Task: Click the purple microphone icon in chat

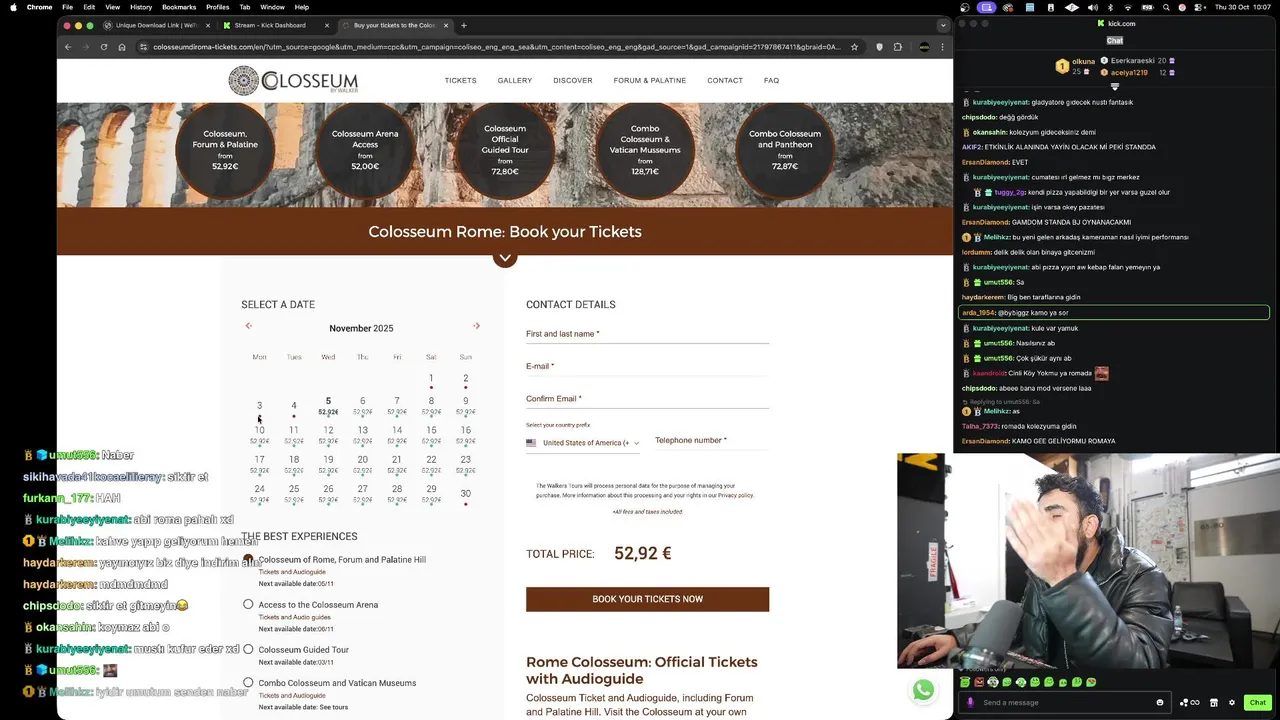Action: click(970, 702)
